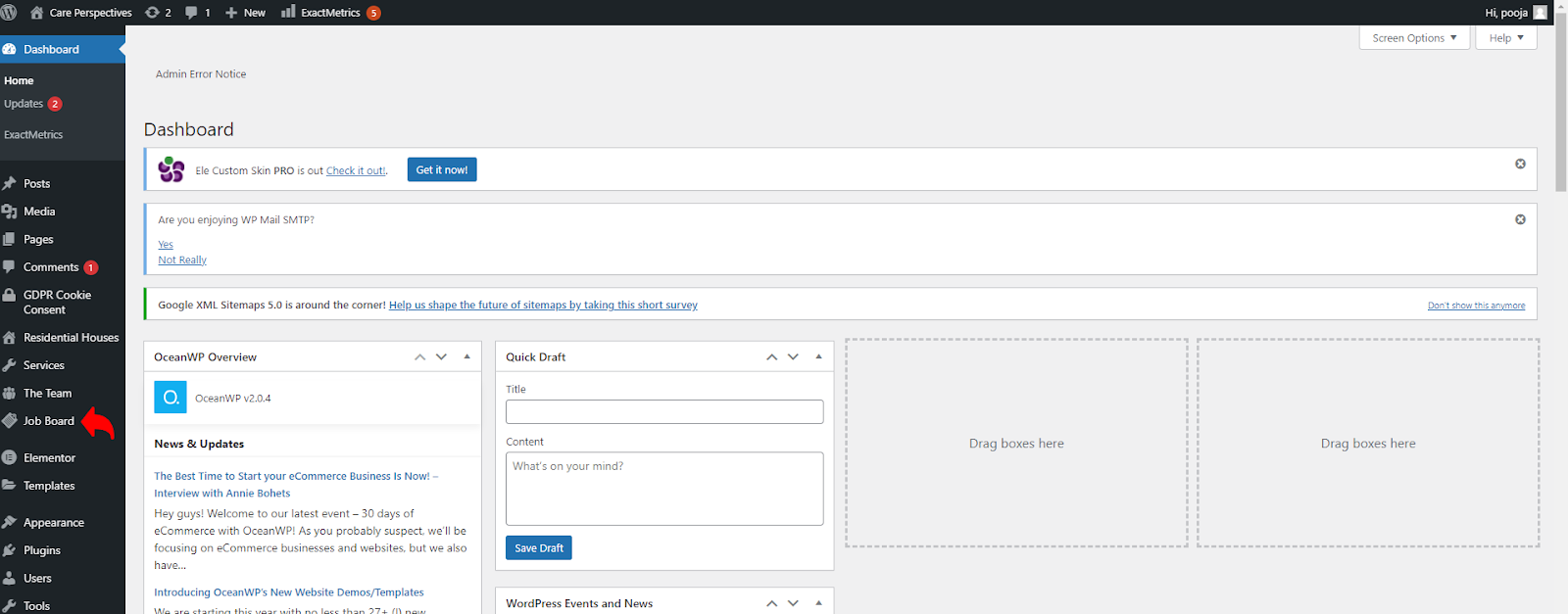Click the 'Get it now!' button
This screenshot has width=1568, height=614.
442,169
